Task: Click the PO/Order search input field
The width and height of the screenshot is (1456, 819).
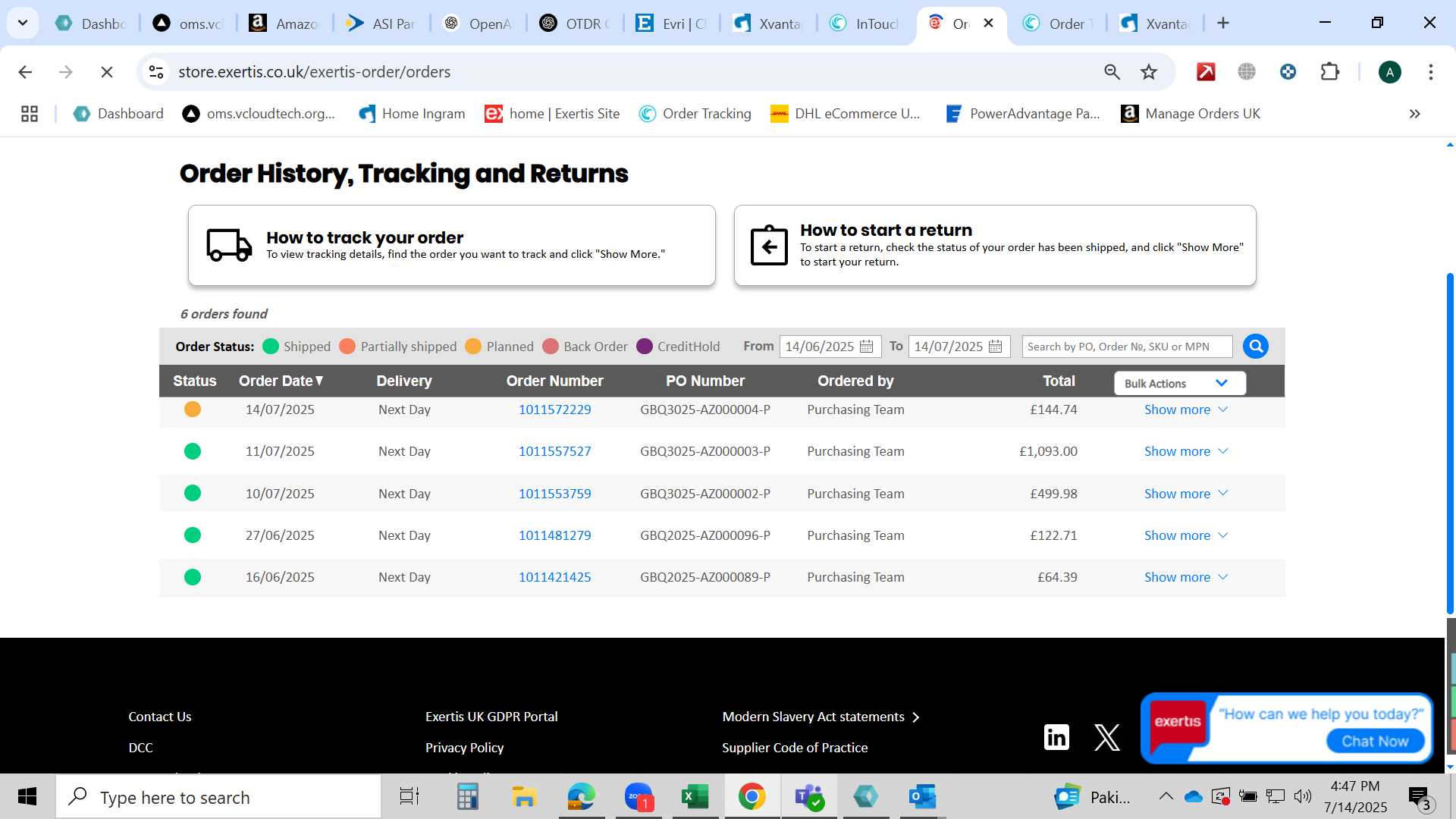Action: click(1127, 347)
